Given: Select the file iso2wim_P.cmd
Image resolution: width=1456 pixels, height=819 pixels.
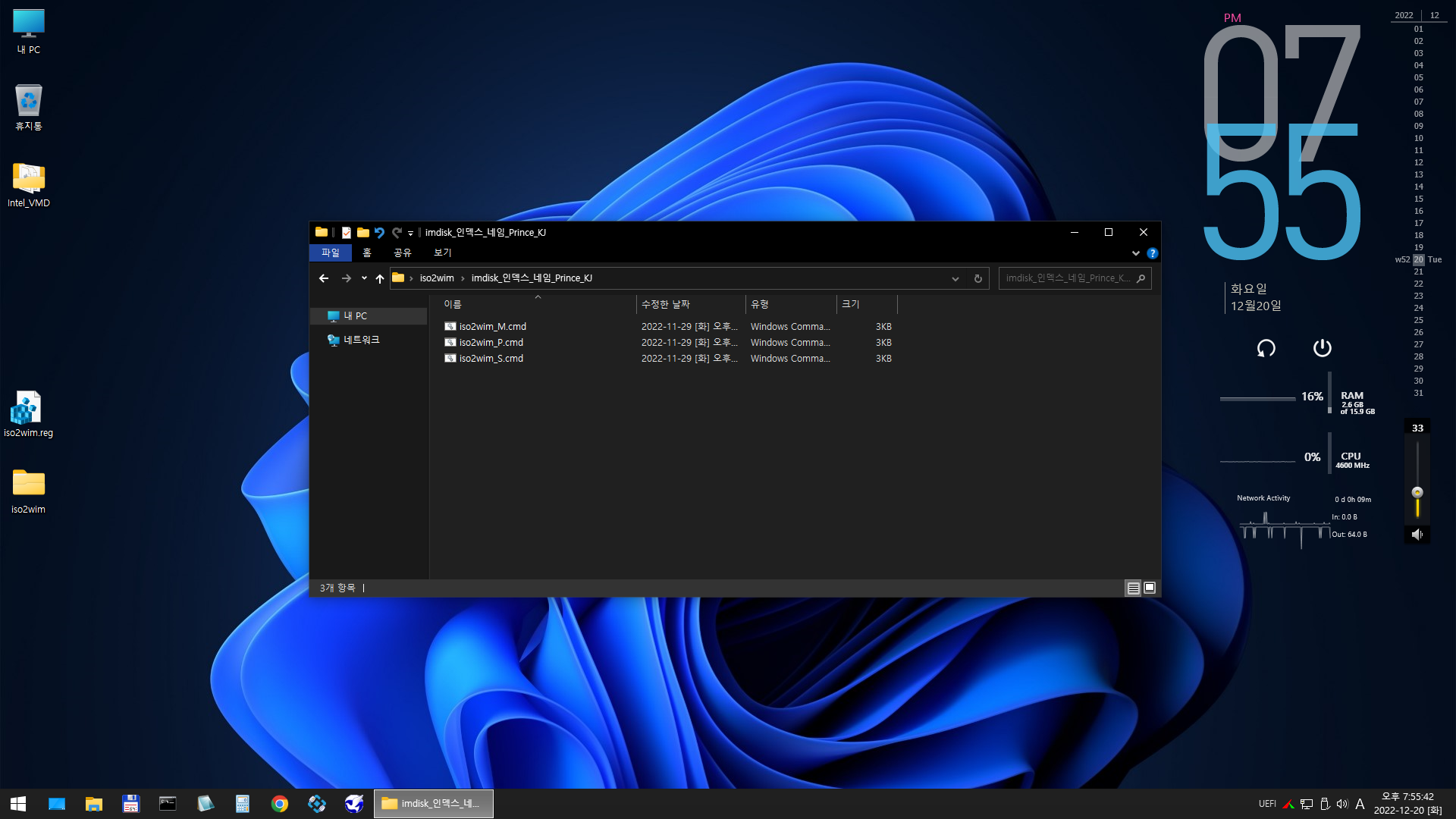Looking at the screenshot, I should 491,343.
